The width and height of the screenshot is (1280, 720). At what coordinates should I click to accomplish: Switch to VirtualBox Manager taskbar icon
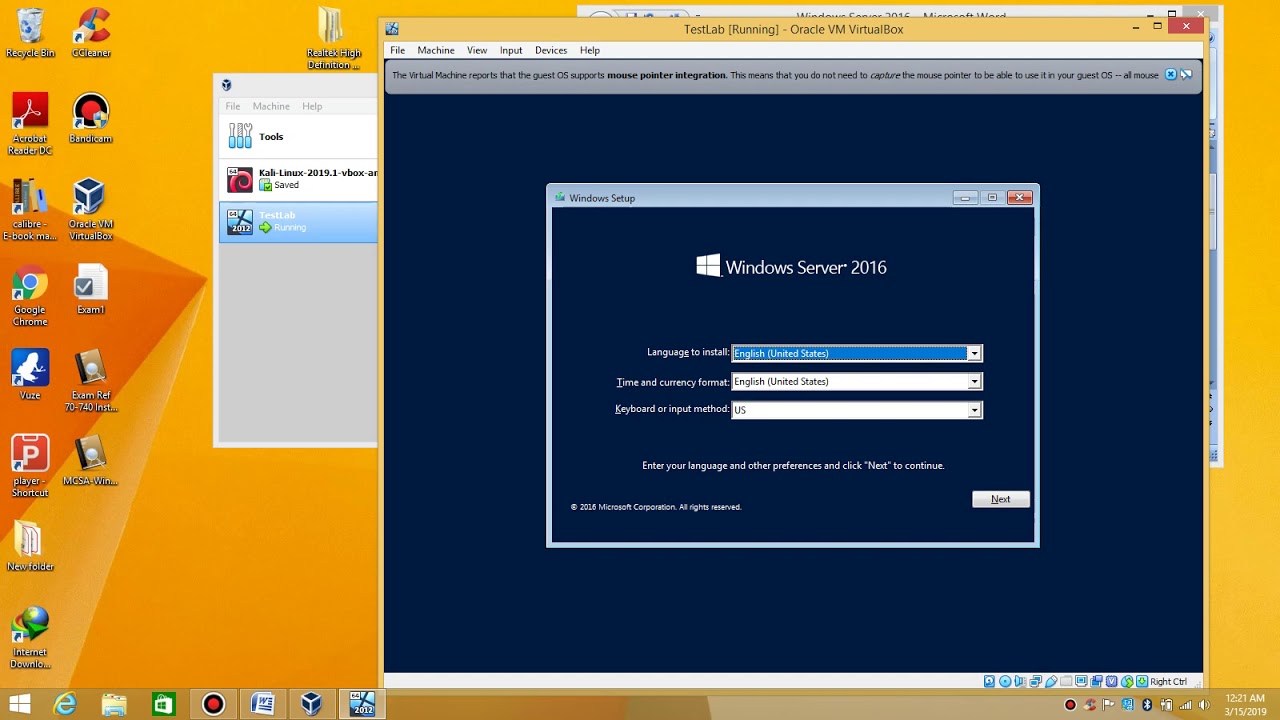[311, 704]
